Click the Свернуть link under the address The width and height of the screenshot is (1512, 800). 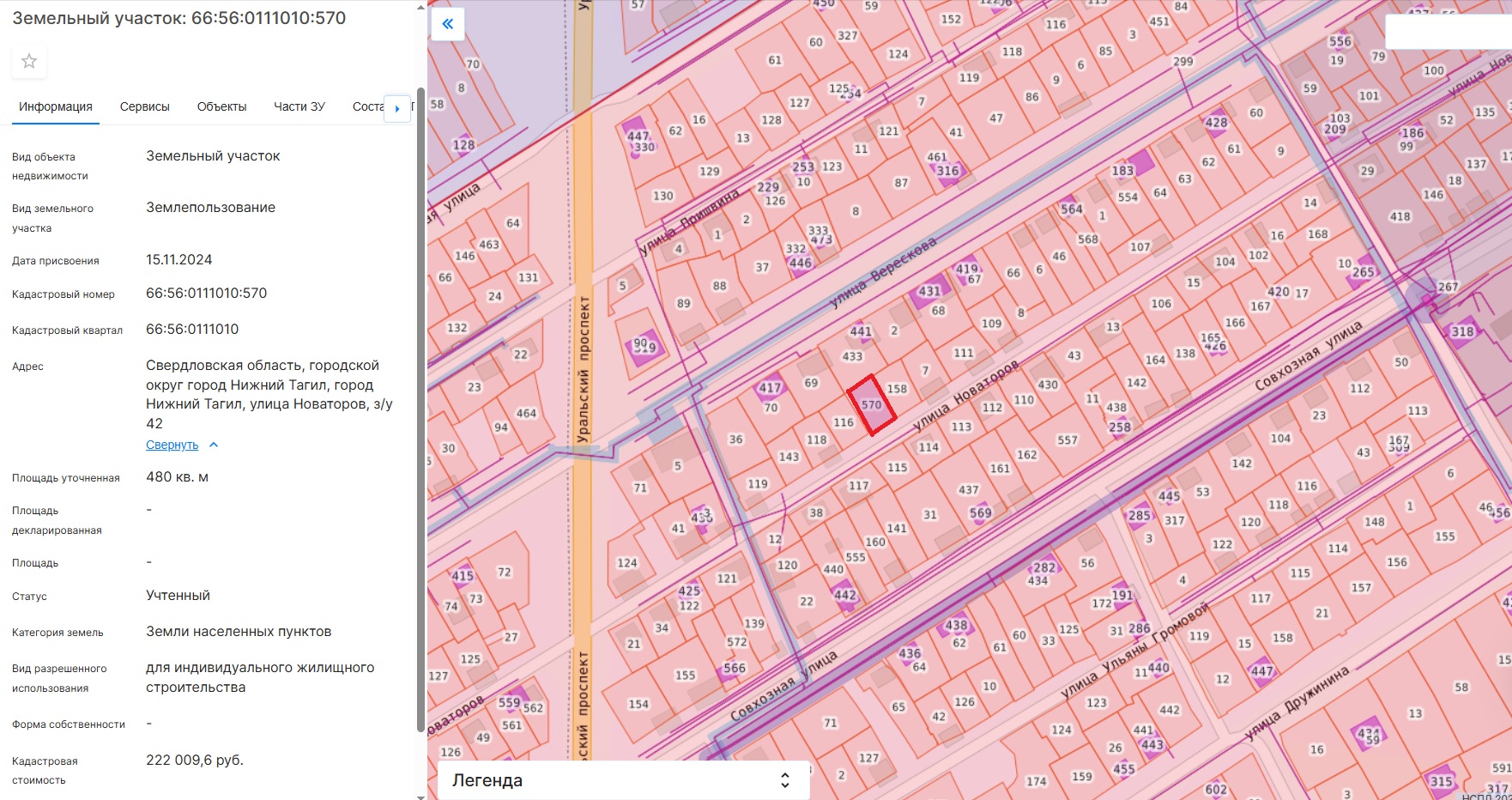click(x=172, y=445)
